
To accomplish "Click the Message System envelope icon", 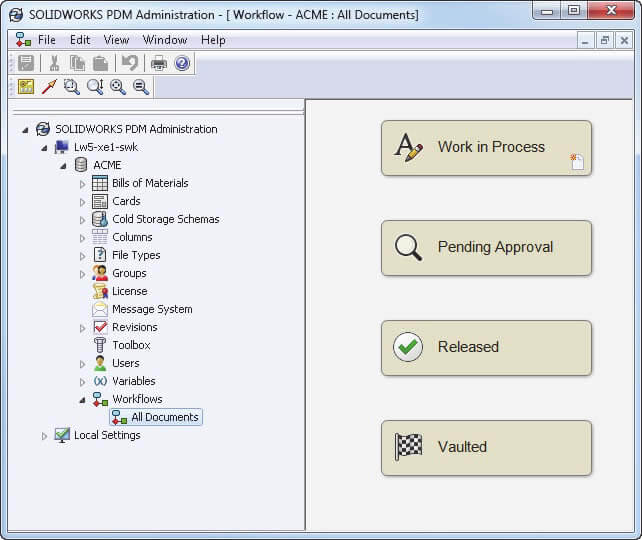I will 100,309.
